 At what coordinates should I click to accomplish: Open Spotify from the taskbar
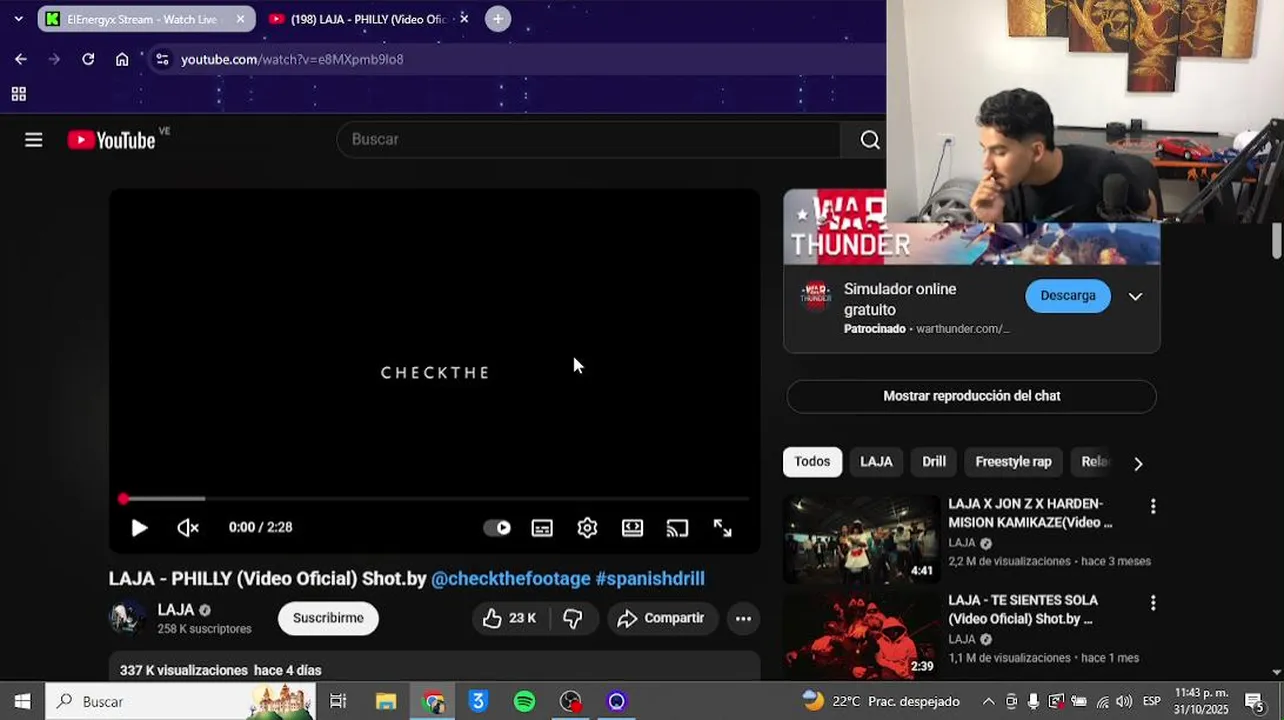point(524,702)
